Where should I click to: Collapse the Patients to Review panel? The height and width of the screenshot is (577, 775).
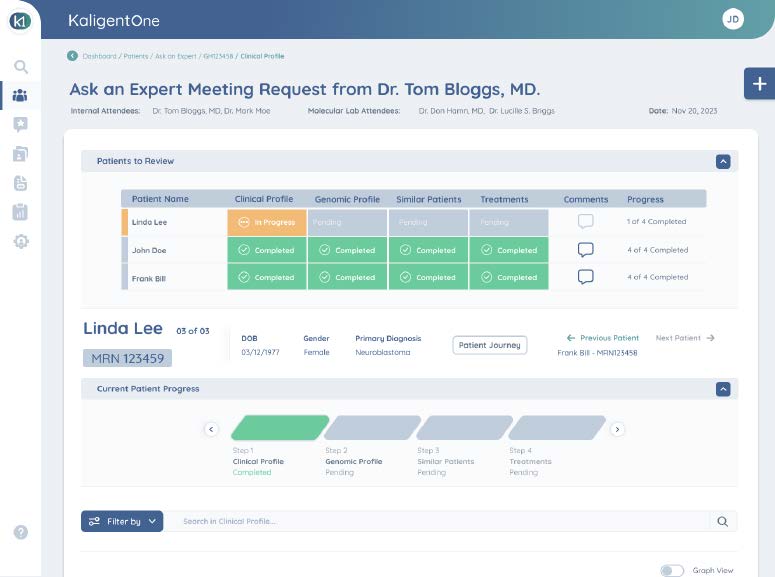[x=723, y=161]
